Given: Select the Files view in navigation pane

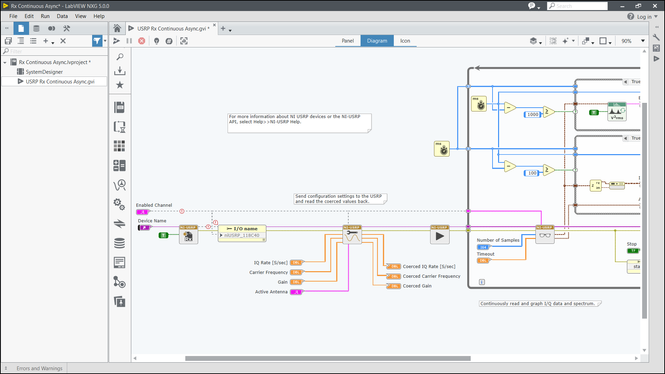Looking at the screenshot, I should coord(21,28).
